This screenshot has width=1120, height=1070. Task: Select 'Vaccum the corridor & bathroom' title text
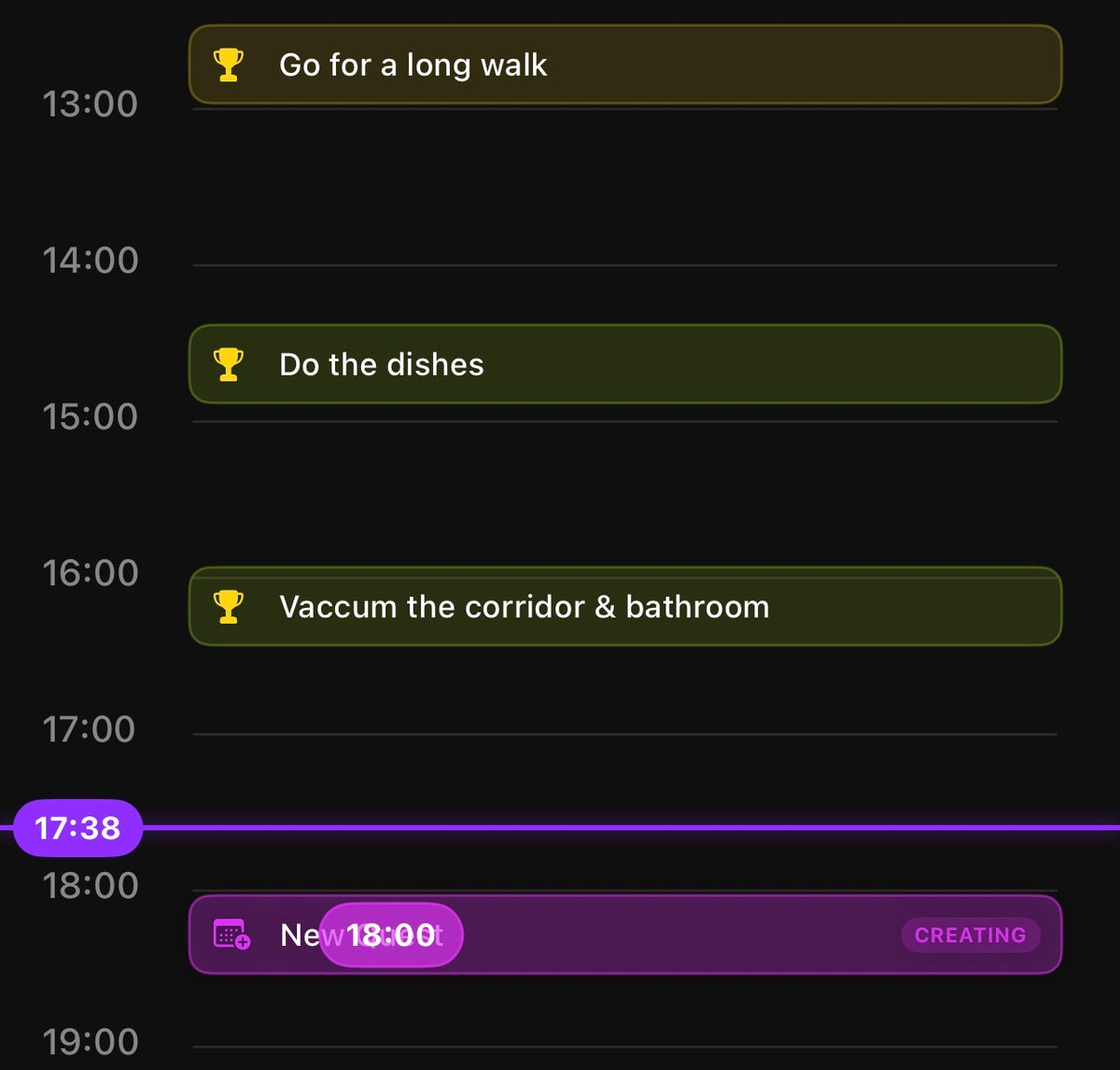coord(525,607)
